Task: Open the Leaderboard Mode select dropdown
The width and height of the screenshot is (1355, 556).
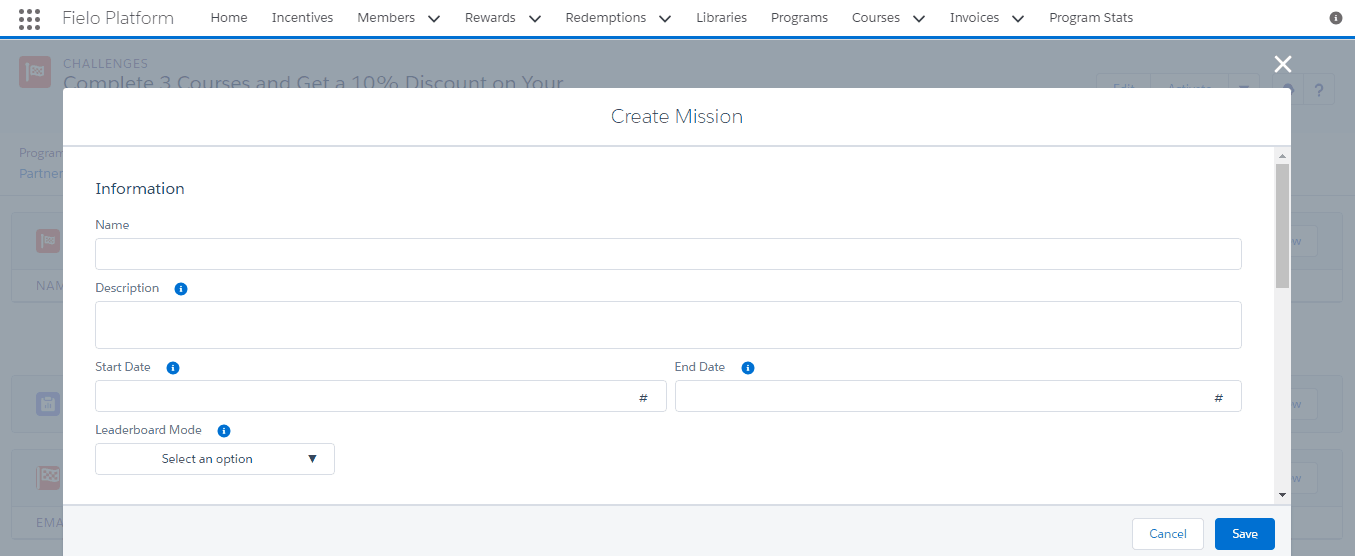Action: coord(215,459)
